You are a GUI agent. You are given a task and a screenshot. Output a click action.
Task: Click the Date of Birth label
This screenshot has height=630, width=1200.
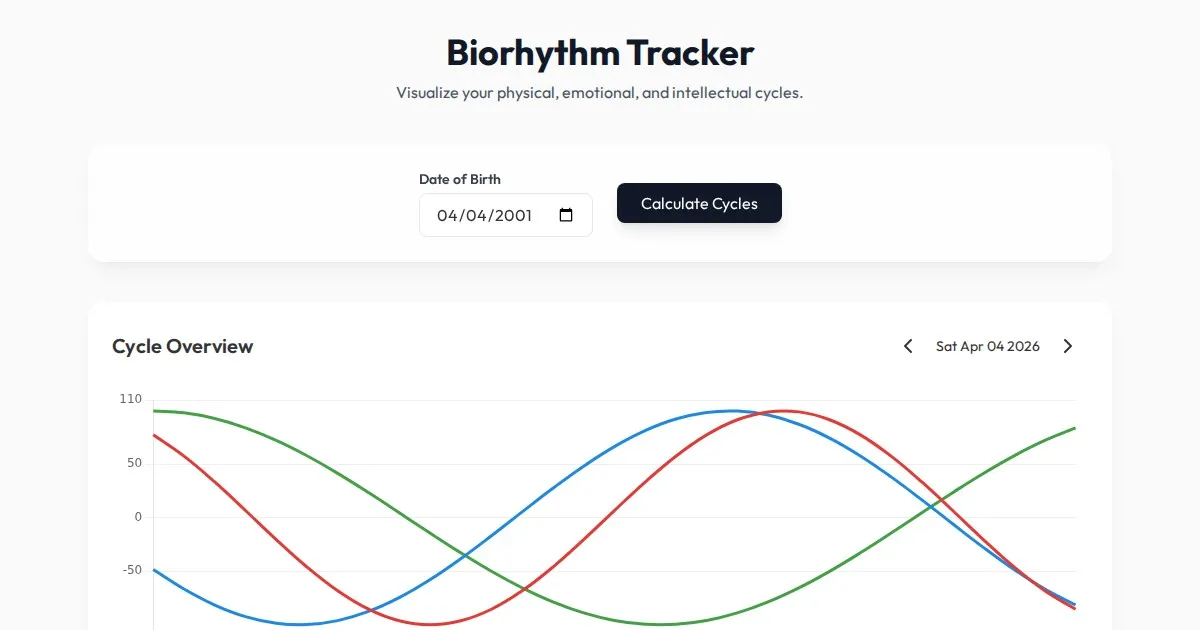(x=460, y=179)
